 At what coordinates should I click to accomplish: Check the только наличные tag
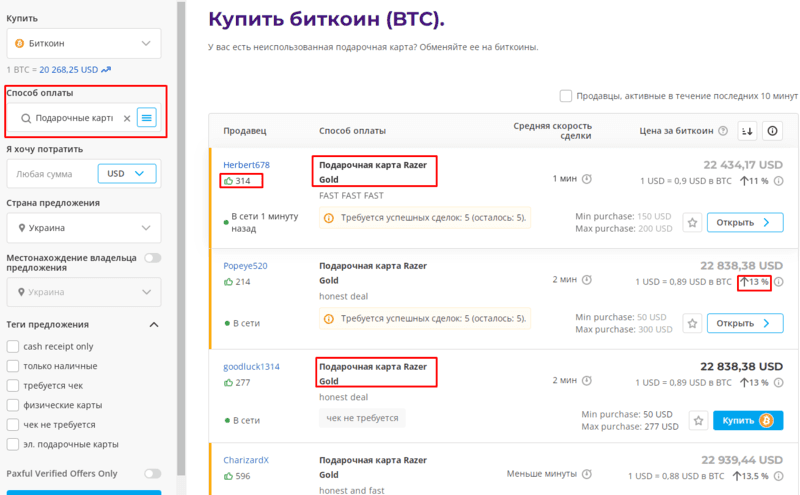click(x=13, y=366)
